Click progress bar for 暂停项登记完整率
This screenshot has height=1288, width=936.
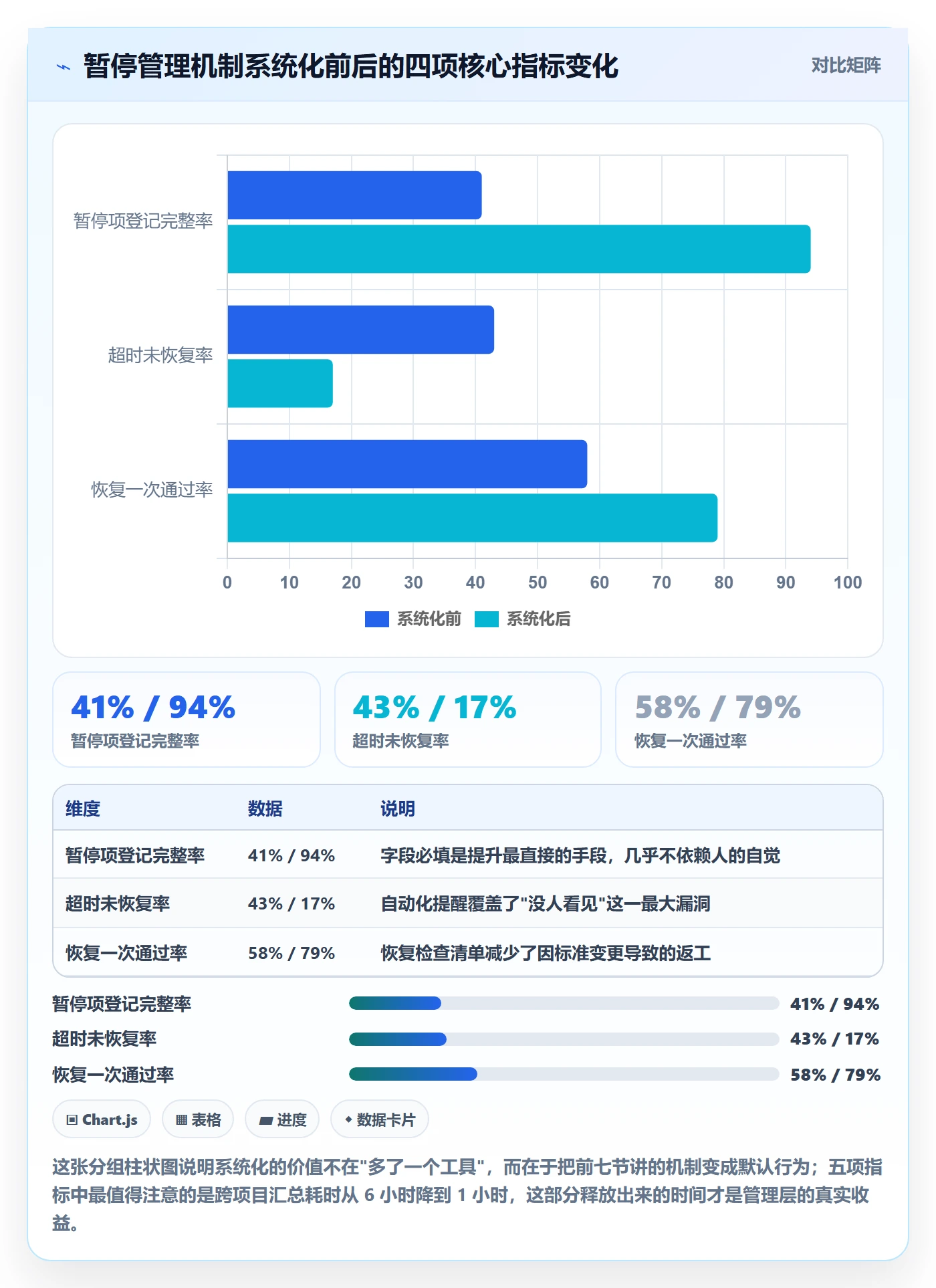point(564,1003)
